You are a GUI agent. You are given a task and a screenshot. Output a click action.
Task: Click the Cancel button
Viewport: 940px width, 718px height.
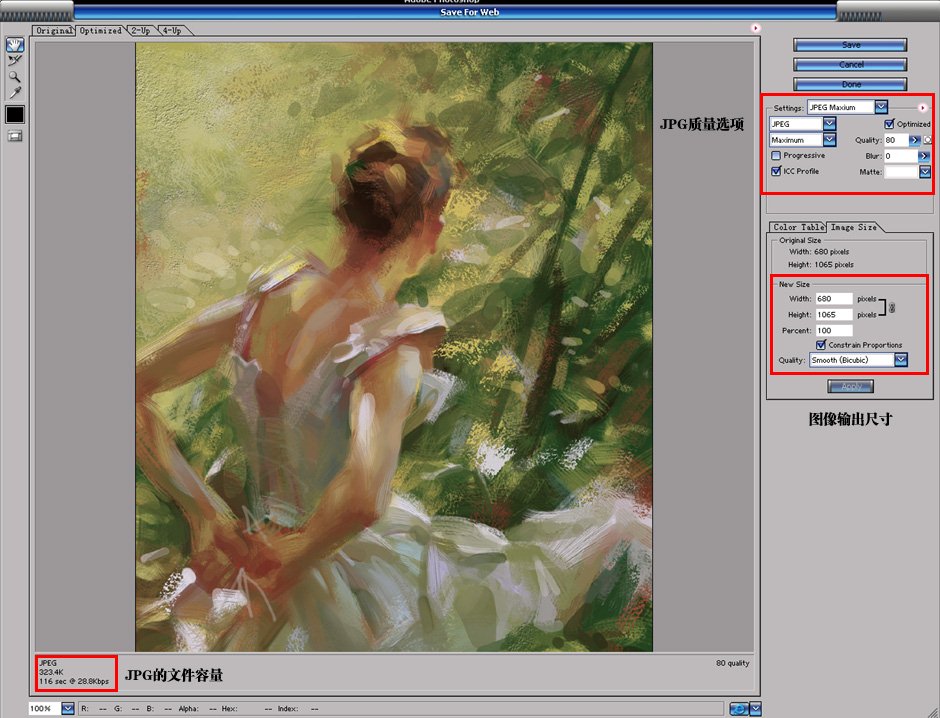(x=850, y=64)
